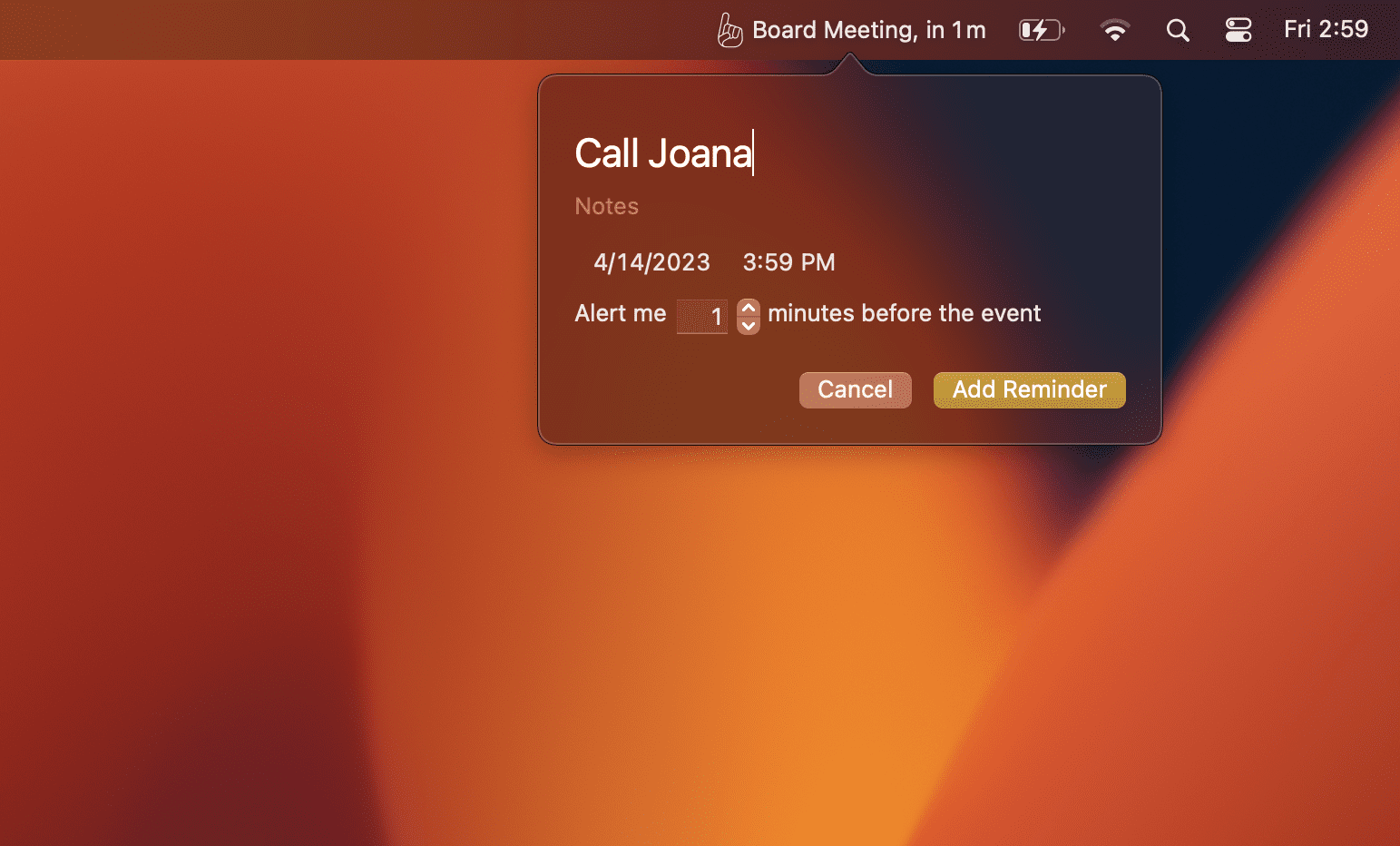Select the hour in 3:59 PM

(x=749, y=262)
